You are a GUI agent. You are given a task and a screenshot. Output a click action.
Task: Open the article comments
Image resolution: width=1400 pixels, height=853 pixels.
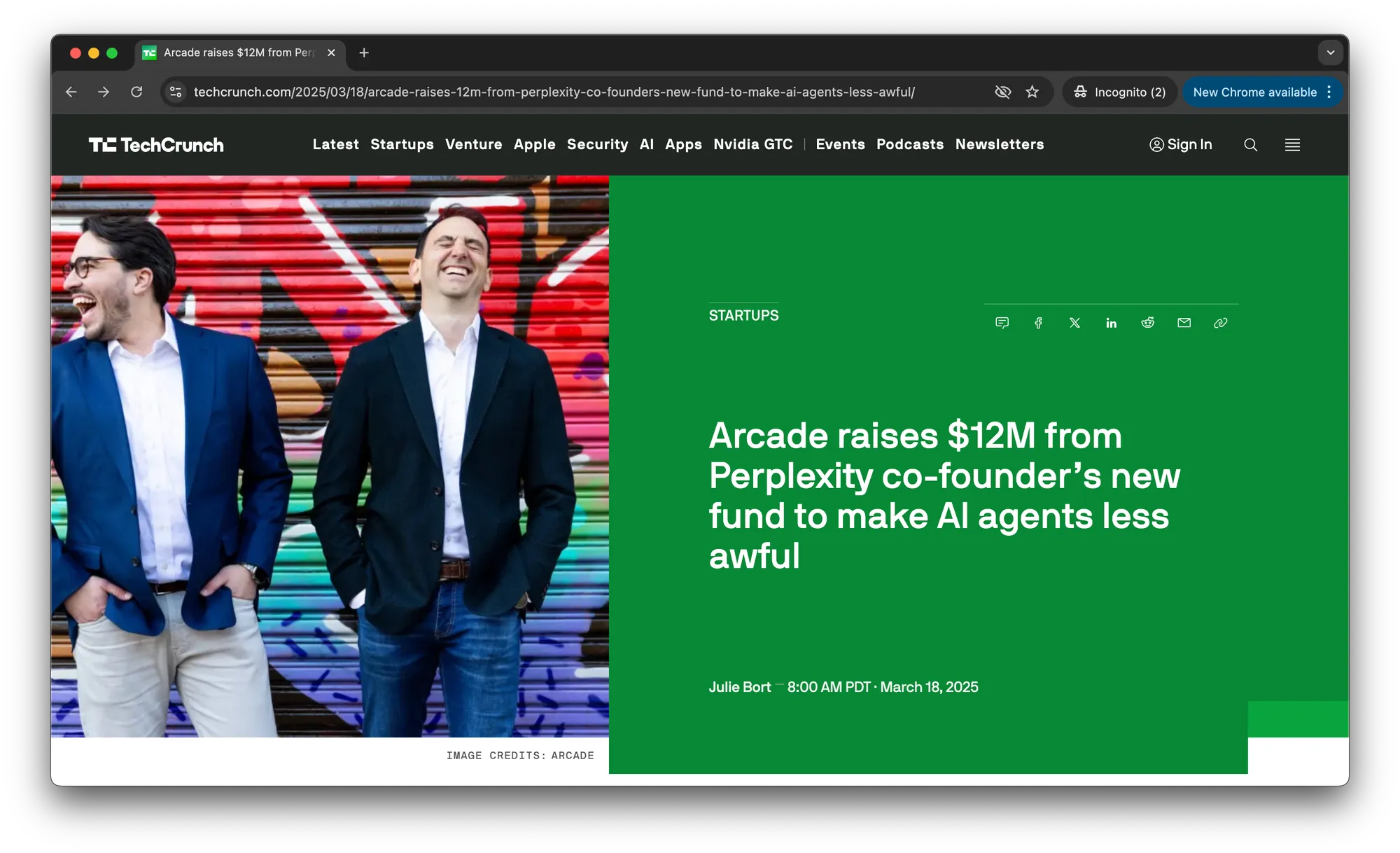[1002, 323]
